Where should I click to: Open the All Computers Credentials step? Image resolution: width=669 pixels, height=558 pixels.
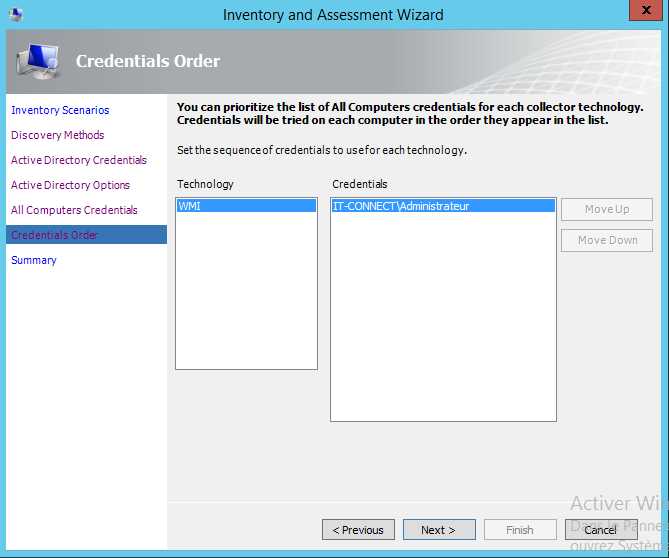74,210
